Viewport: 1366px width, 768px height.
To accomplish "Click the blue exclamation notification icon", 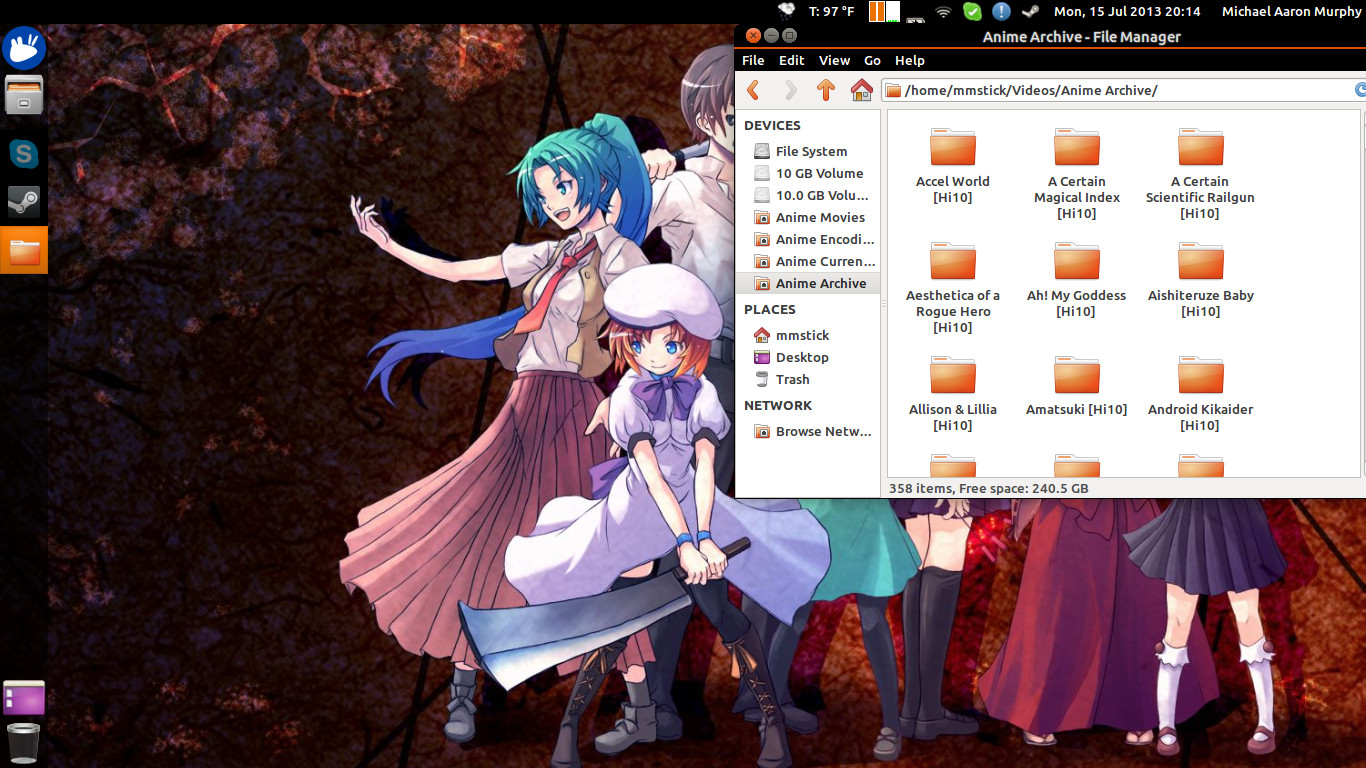I will (x=1001, y=11).
